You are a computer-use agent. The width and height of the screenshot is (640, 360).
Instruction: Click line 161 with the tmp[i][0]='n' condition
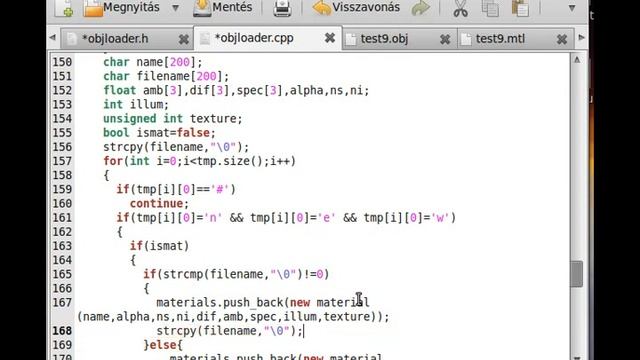286,218
